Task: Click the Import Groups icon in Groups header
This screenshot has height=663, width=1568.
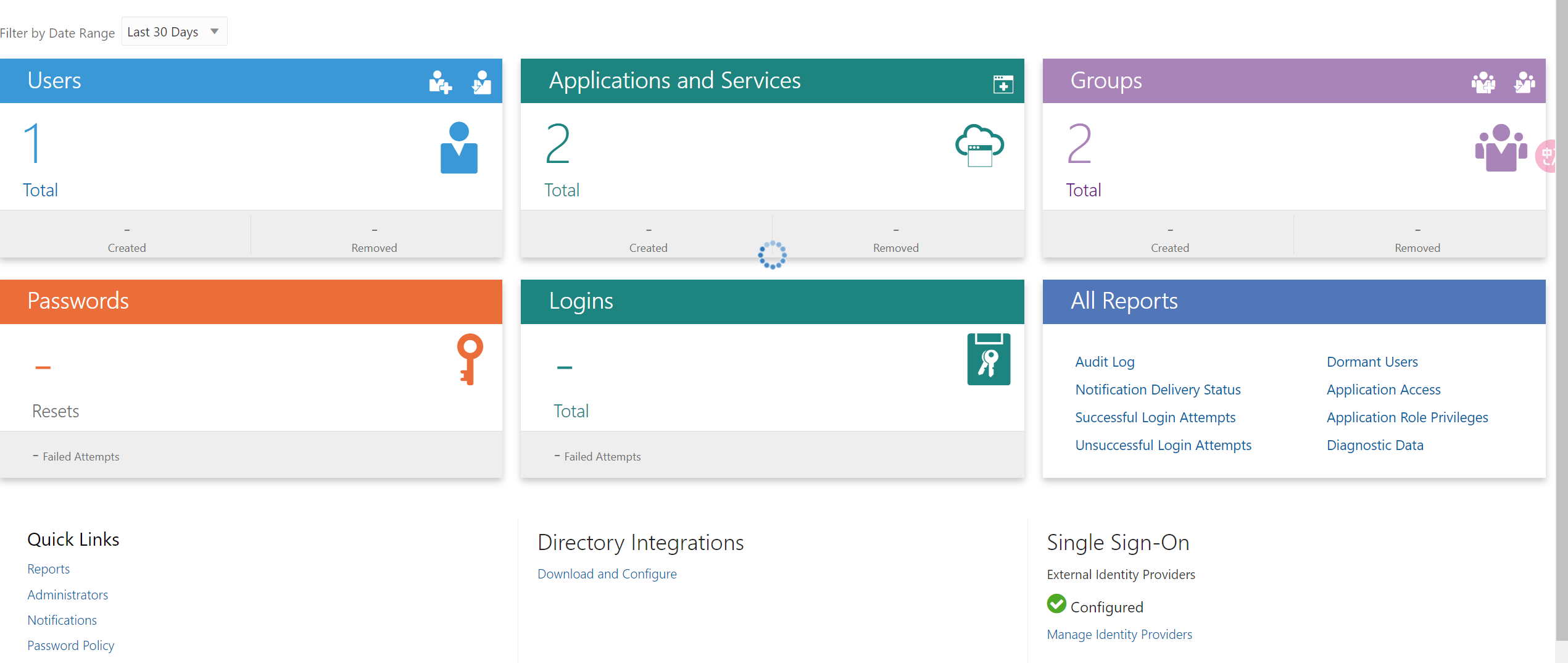Action: (x=1524, y=82)
